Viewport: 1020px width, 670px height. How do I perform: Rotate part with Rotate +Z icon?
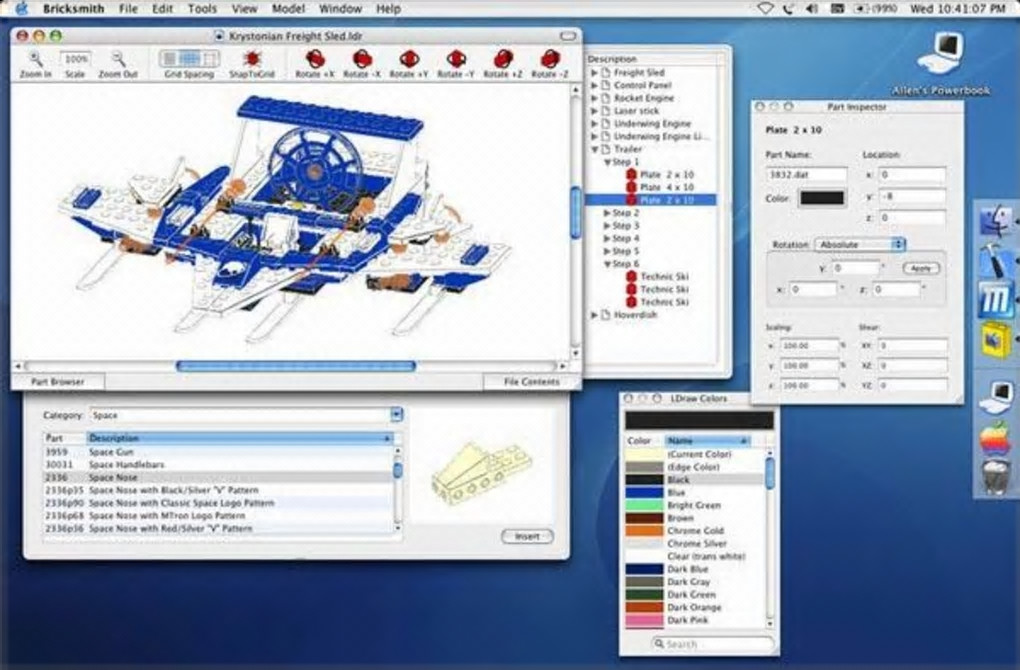point(503,59)
